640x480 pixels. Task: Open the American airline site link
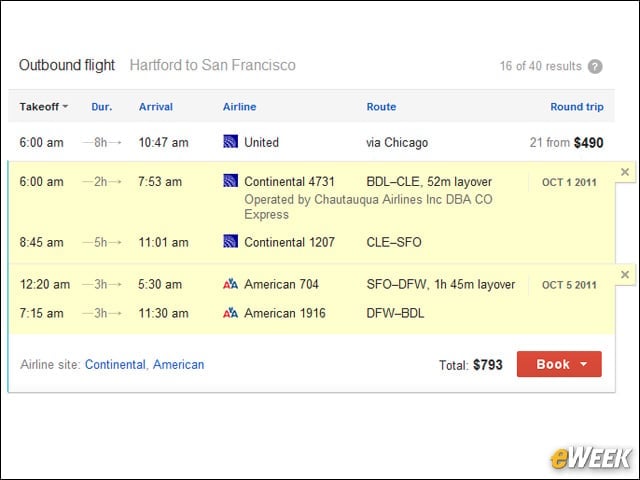[x=178, y=364]
